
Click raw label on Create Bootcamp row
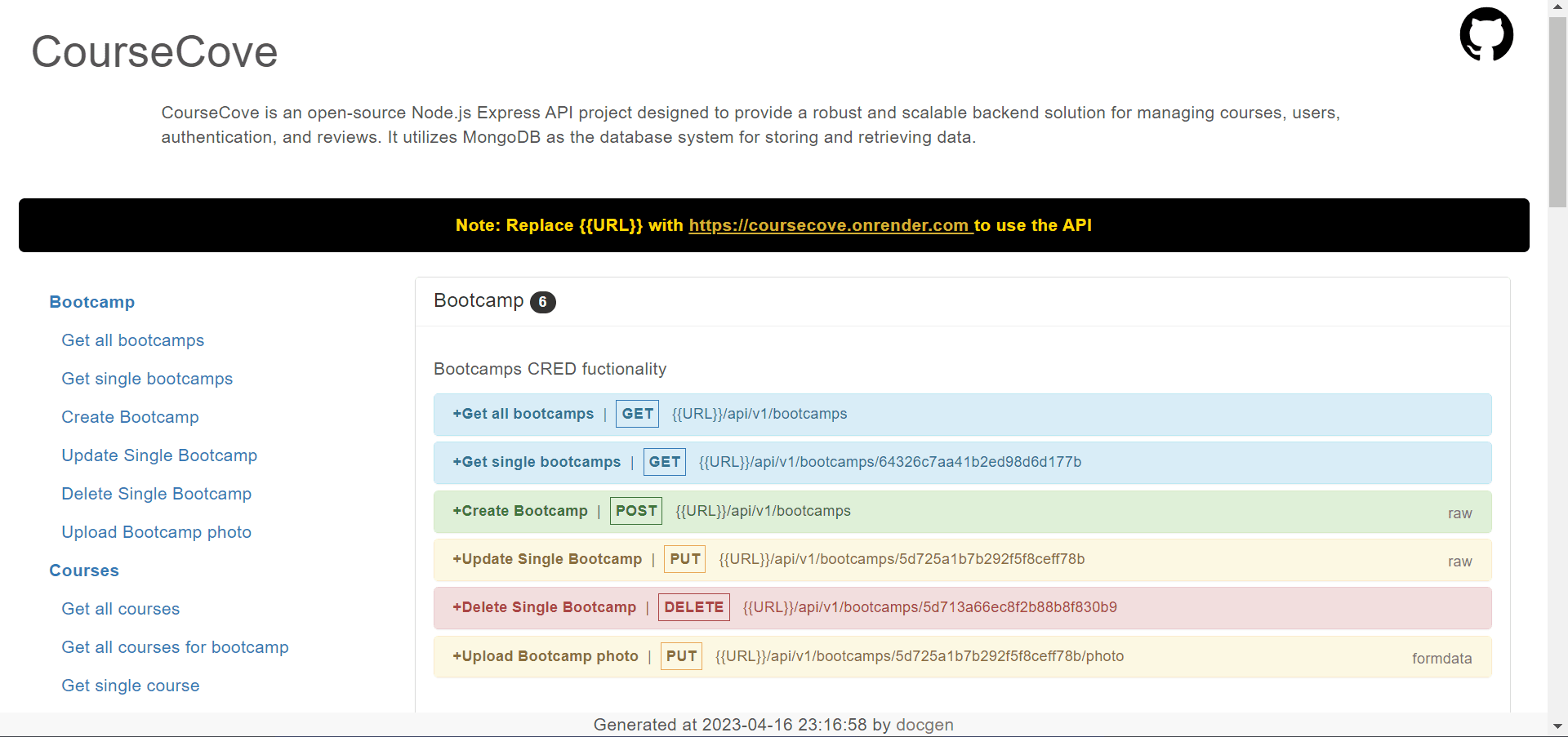click(1459, 513)
